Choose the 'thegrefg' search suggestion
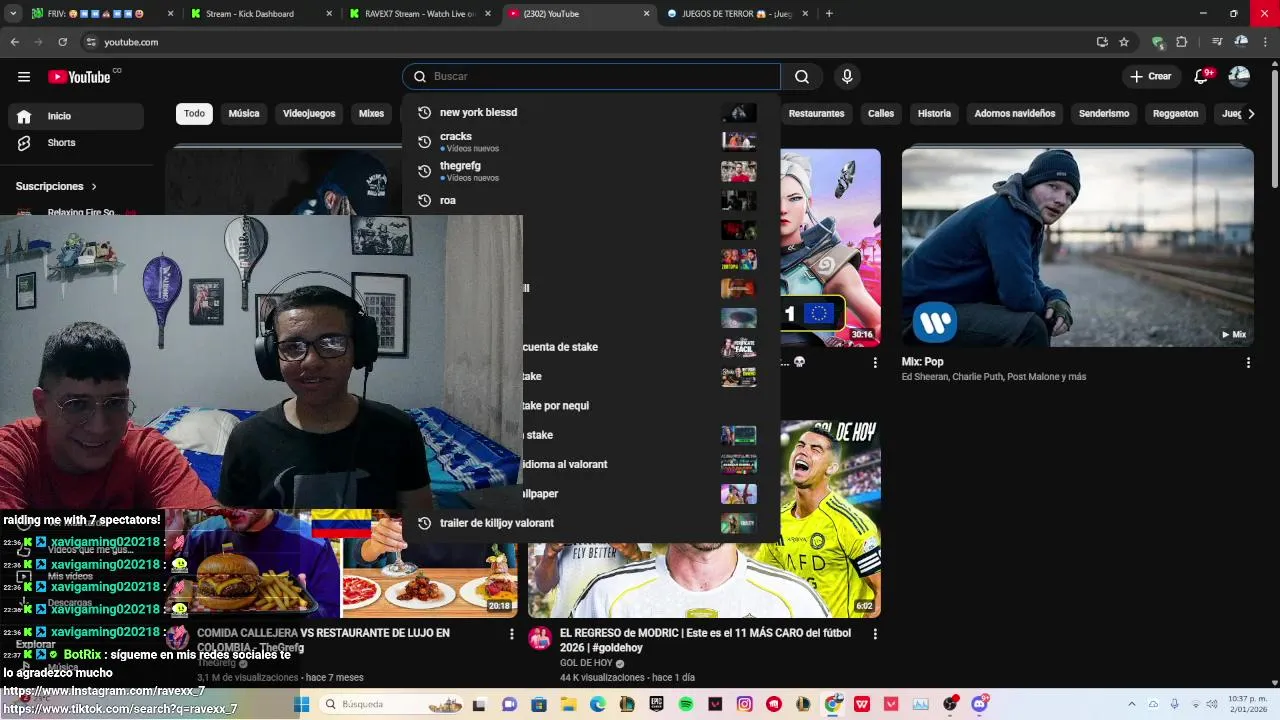Viewport: 1280px width, 720px height. point(591,171)
